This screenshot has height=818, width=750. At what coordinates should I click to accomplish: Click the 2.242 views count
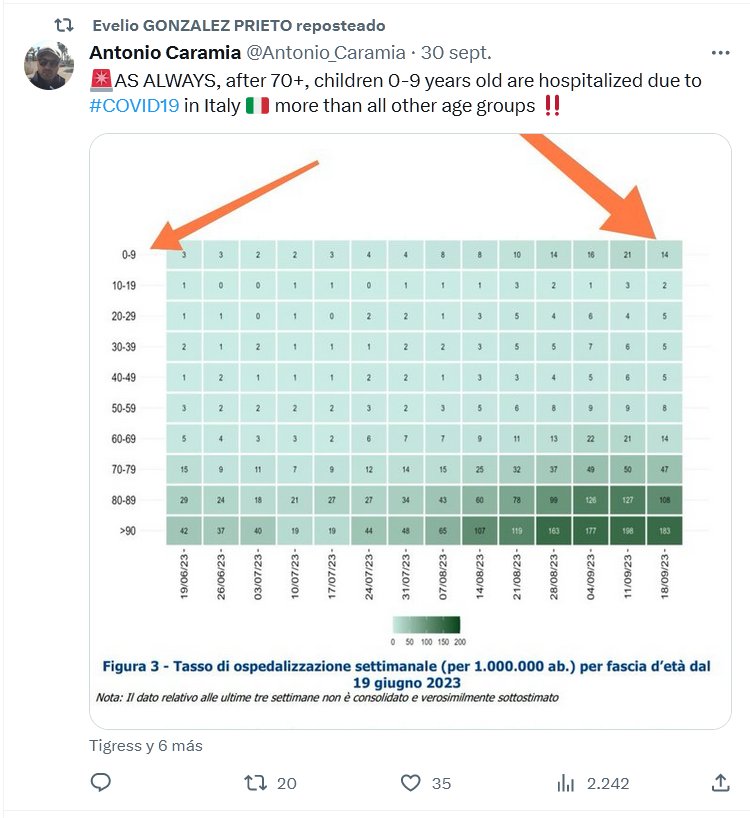[x=608, y=783]
